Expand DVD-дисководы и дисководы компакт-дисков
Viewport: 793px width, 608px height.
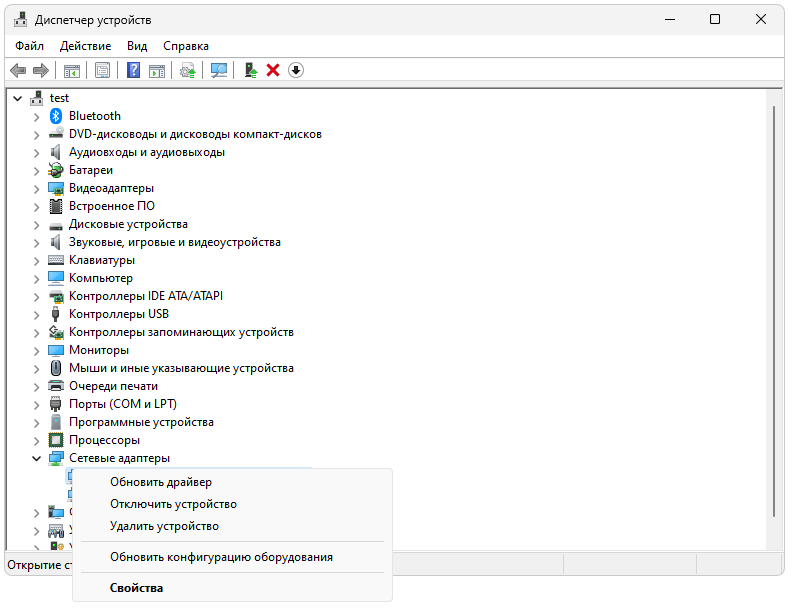pos(36,135)
